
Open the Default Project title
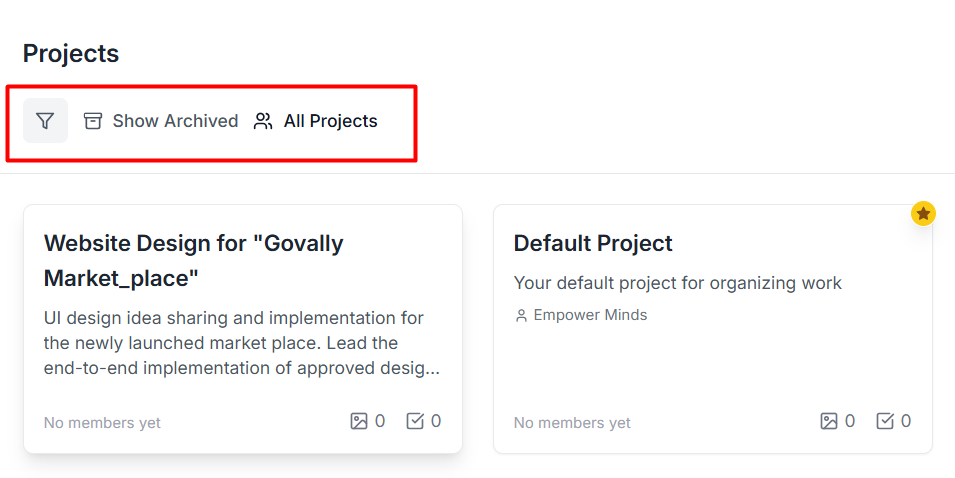(x=593, y=243)
